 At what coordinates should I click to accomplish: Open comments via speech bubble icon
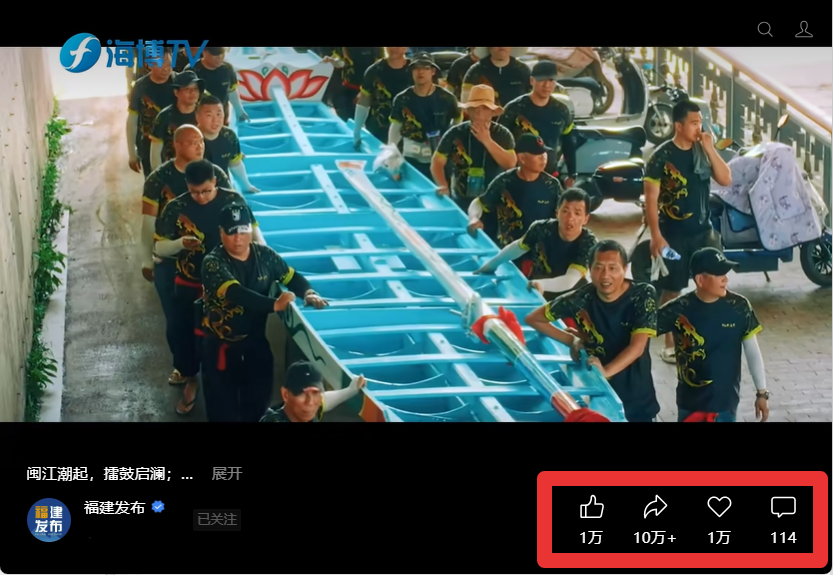coord(783,507)
